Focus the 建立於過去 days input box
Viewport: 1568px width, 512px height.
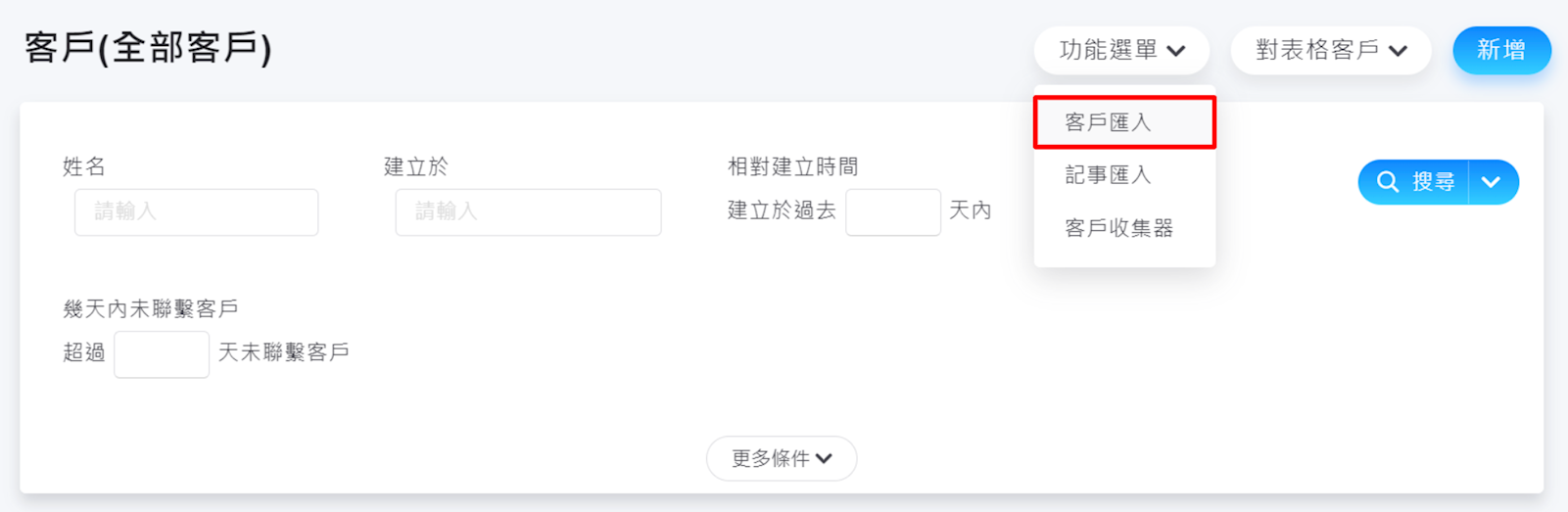point(893,212)
